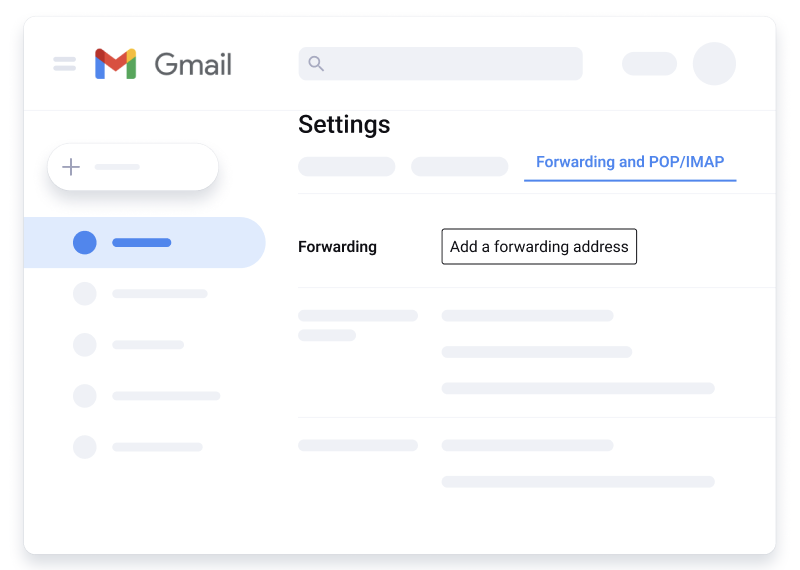Click the fourth sidebar item's circle icon
800x570 pixels.
[85, 396]
